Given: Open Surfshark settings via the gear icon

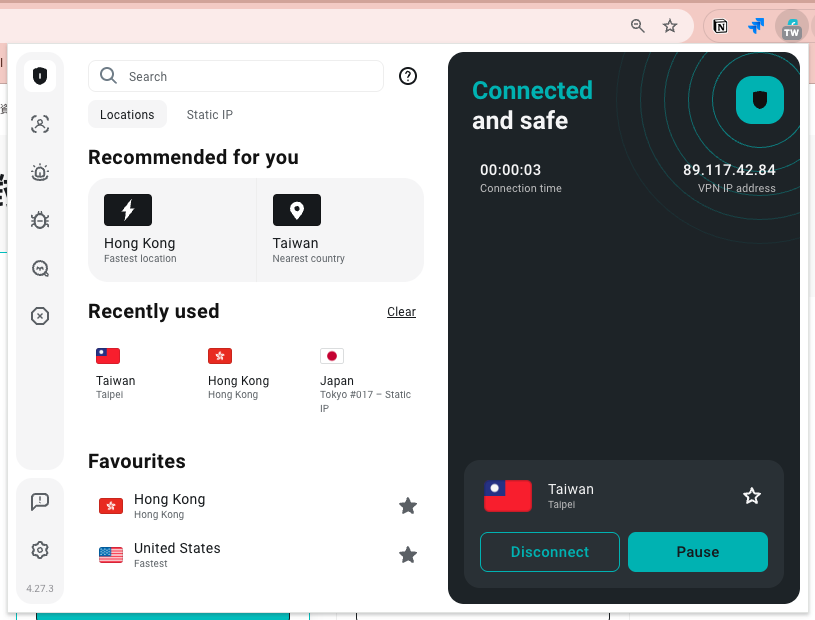Looking at the screenshot, I should click(40, 549).
